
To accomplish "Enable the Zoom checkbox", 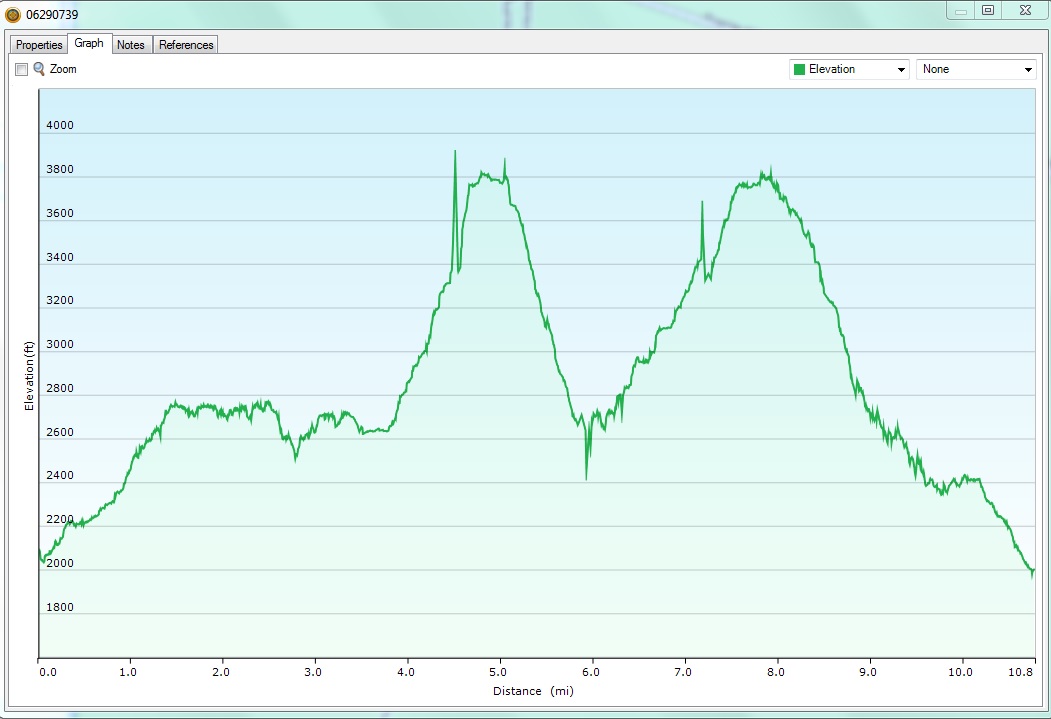I will (x=21, y=70).
